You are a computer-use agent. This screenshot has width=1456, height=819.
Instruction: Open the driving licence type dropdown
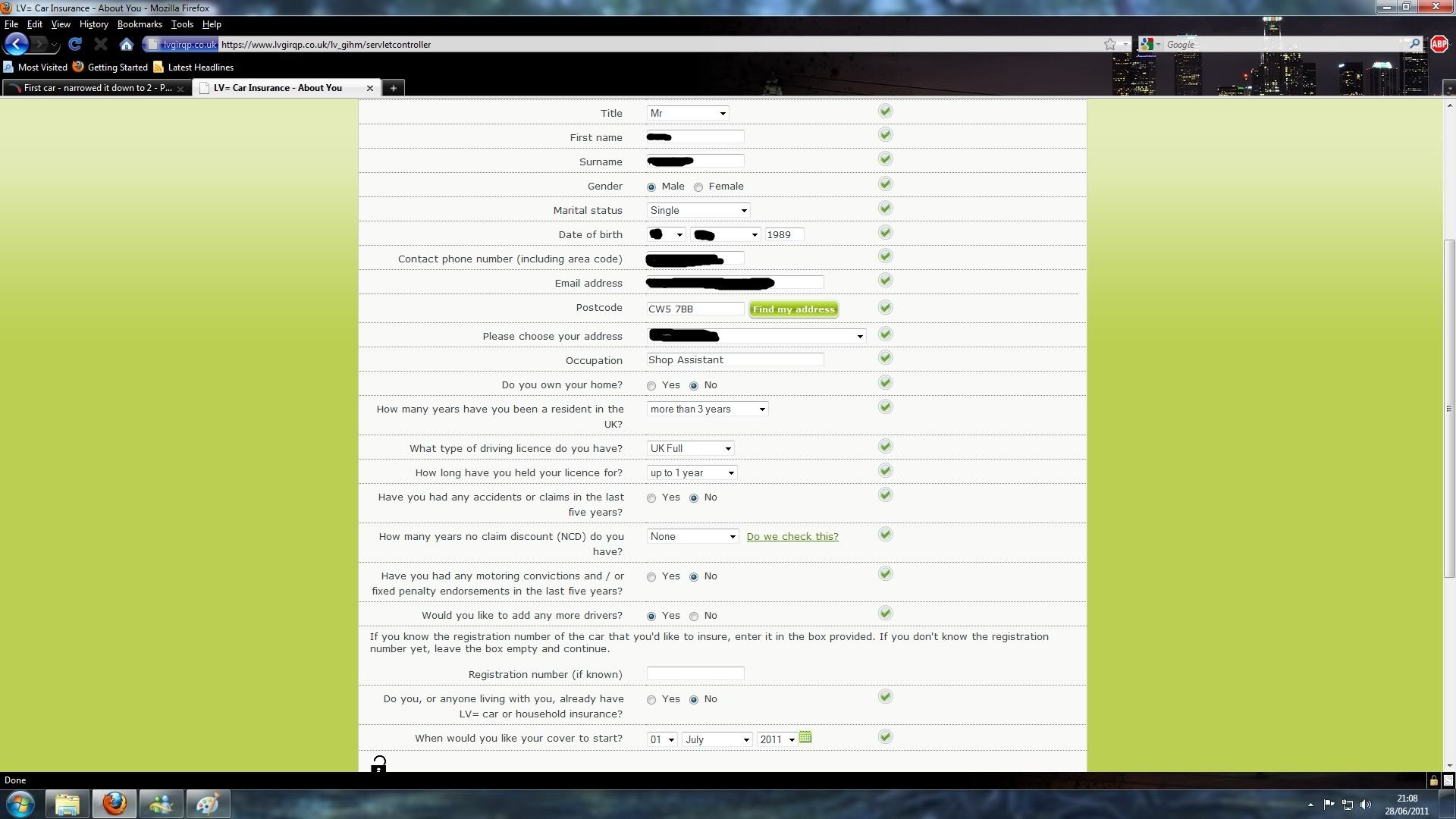[x=691, y=448]
